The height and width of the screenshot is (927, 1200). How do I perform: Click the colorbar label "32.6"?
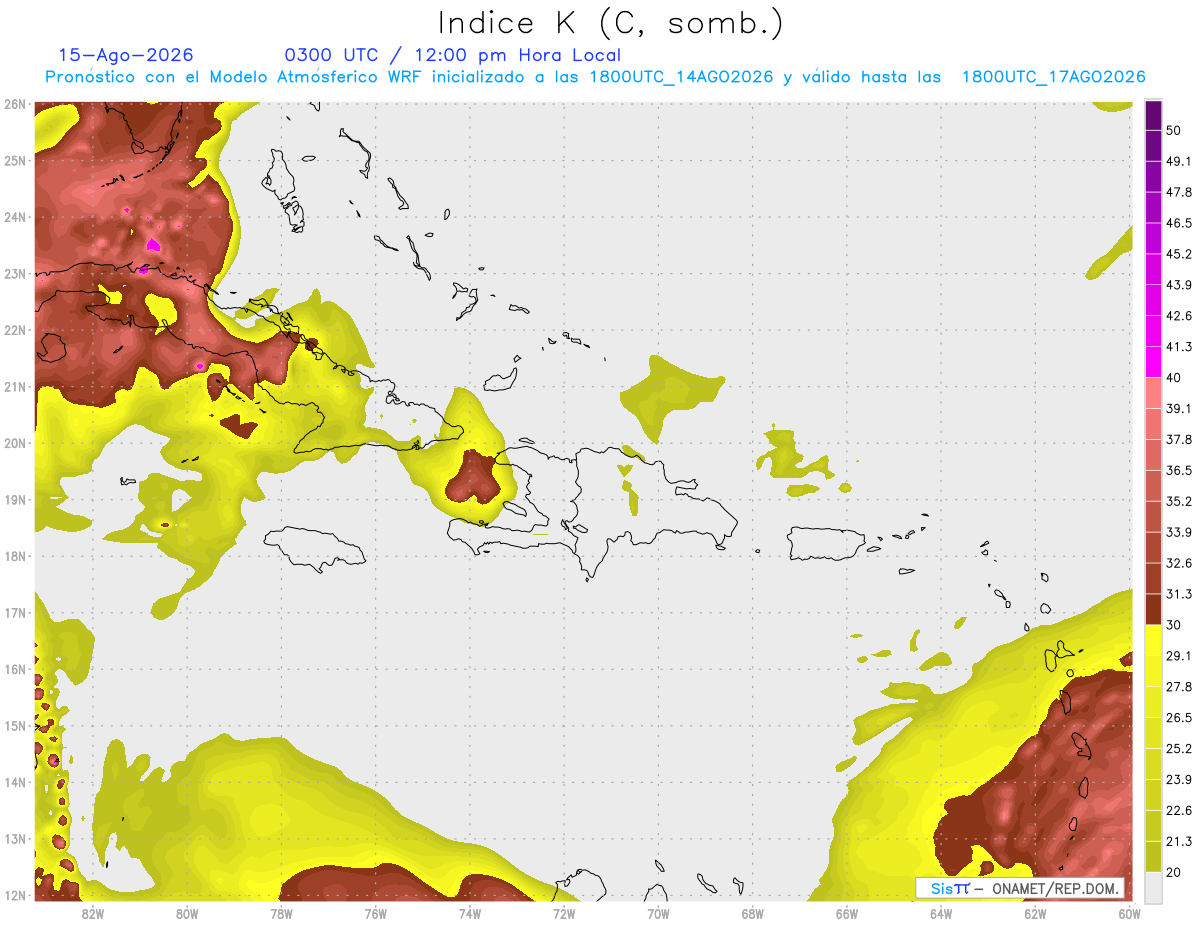click(x=1179, y=563)
